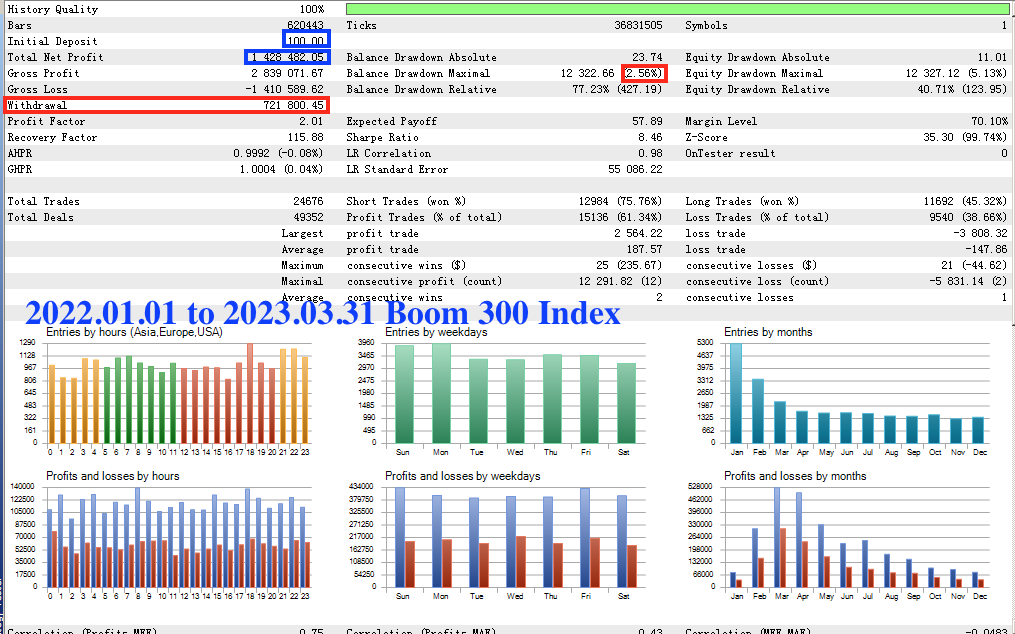Click Maximum consecutive losses value 21 (-44.62)
Image resolution: width=1015 pixels, height=634 pixels.
(x=974, y=266)
